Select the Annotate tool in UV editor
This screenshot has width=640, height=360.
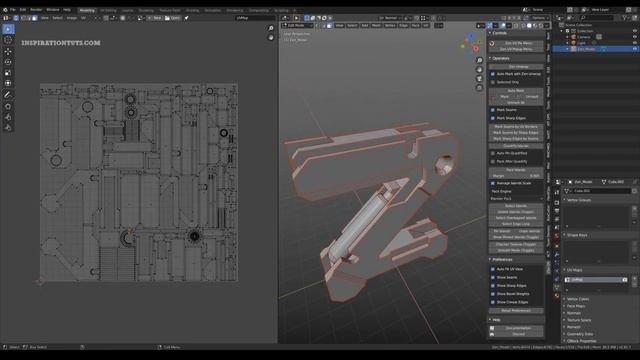pyautogui.click(x=8, y=95)
